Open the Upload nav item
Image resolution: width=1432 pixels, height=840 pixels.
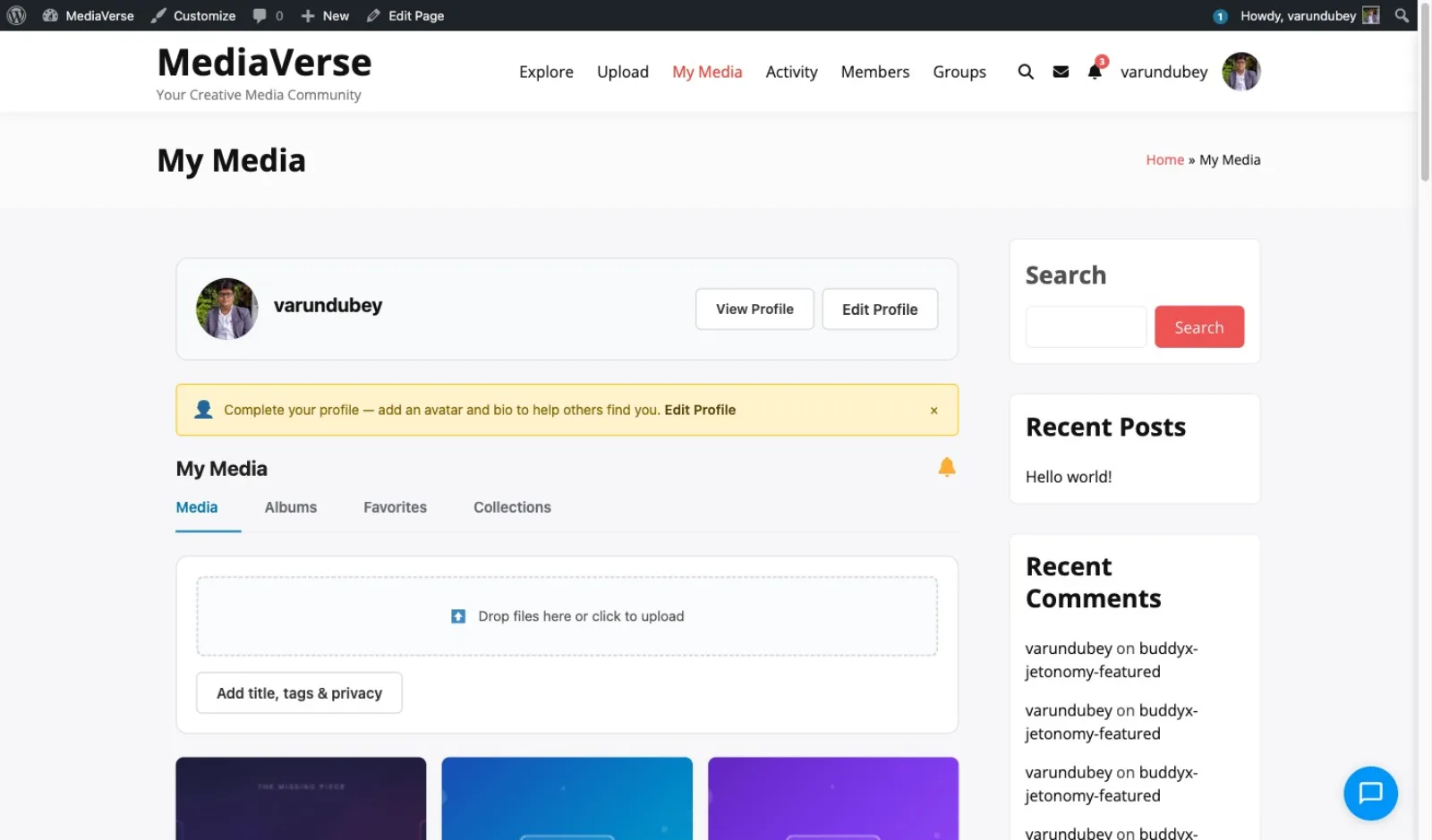[x=623, y=72]
